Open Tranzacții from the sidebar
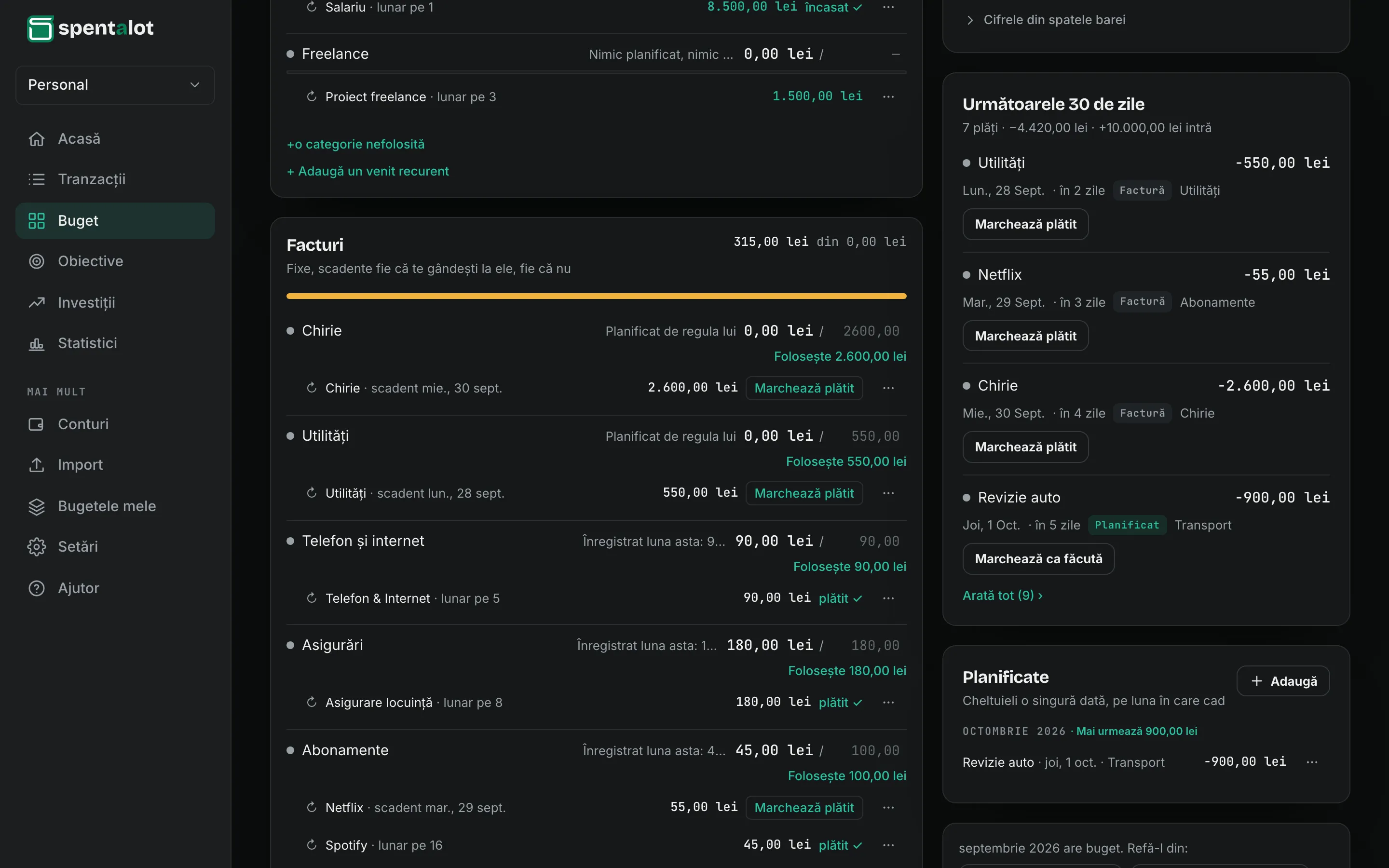Screen dimensions: 1389x868 (x=115, y=180)
